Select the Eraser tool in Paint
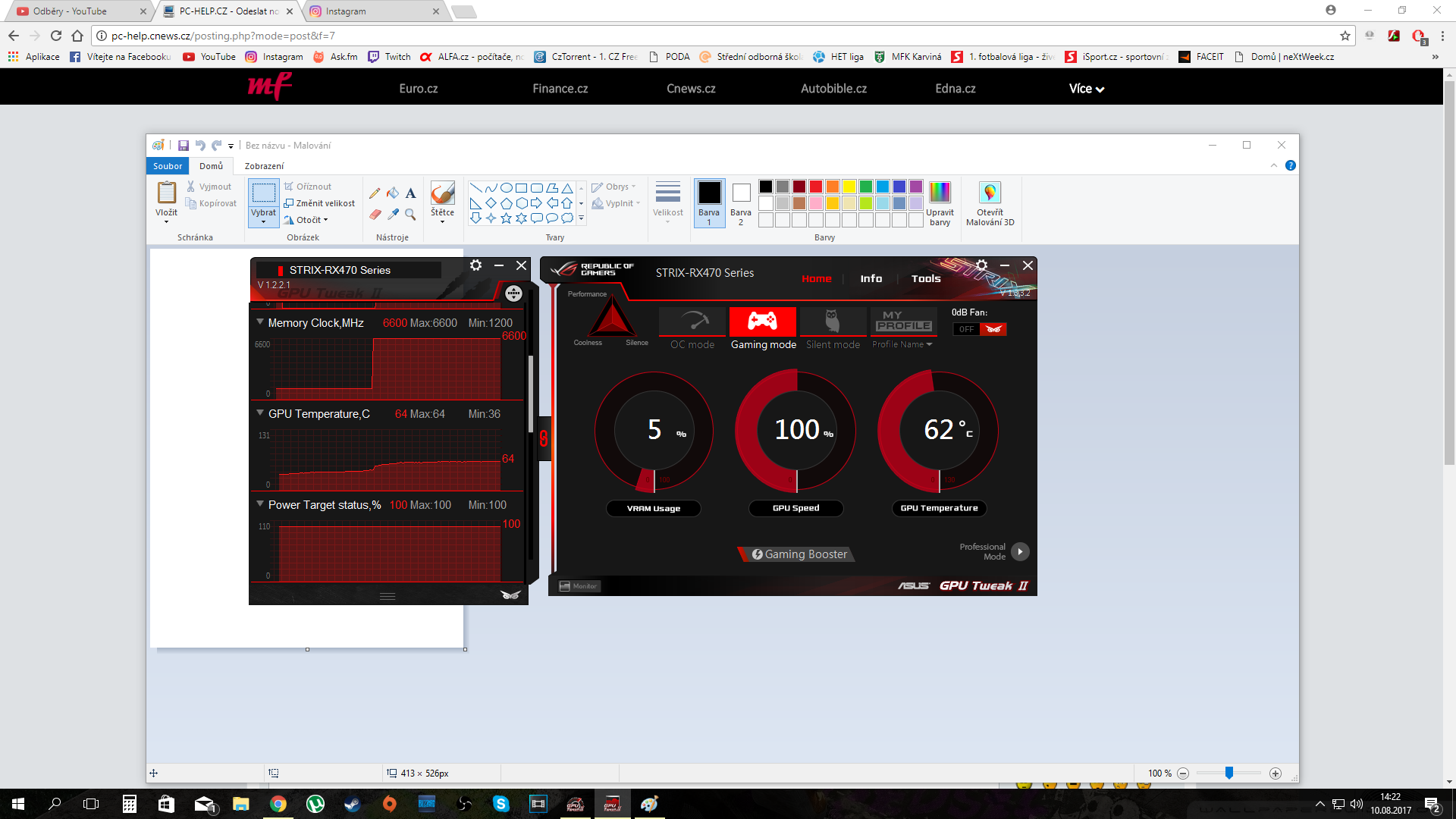 [x=375, y=215]
